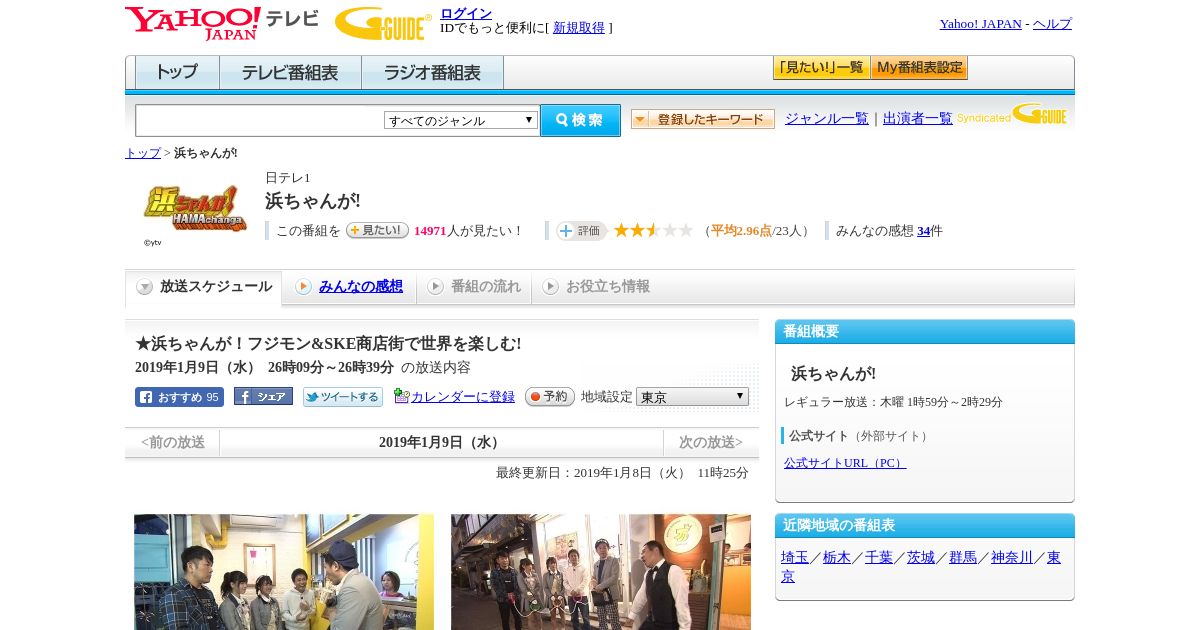Click the カレンダーに登録 link
The width and height of the screenshot is (1200, 630).
point(463,397)
